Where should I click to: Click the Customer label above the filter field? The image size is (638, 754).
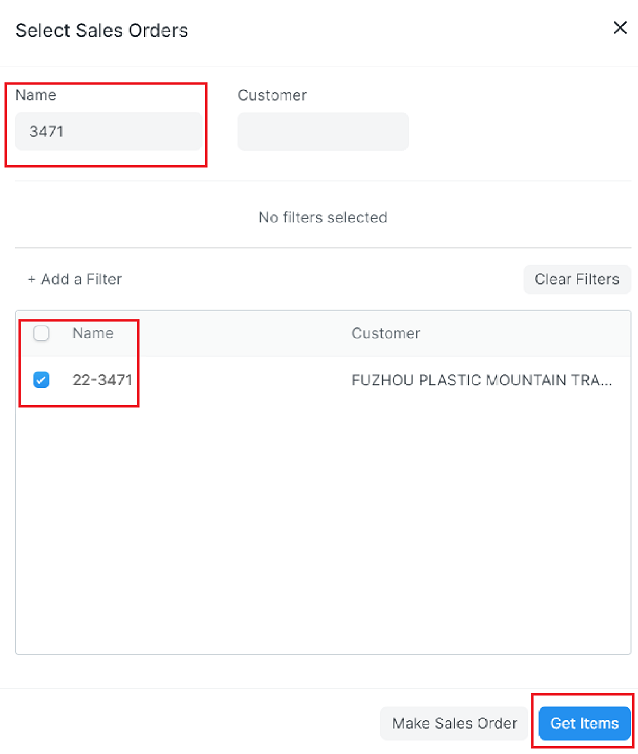pos(272,95)
